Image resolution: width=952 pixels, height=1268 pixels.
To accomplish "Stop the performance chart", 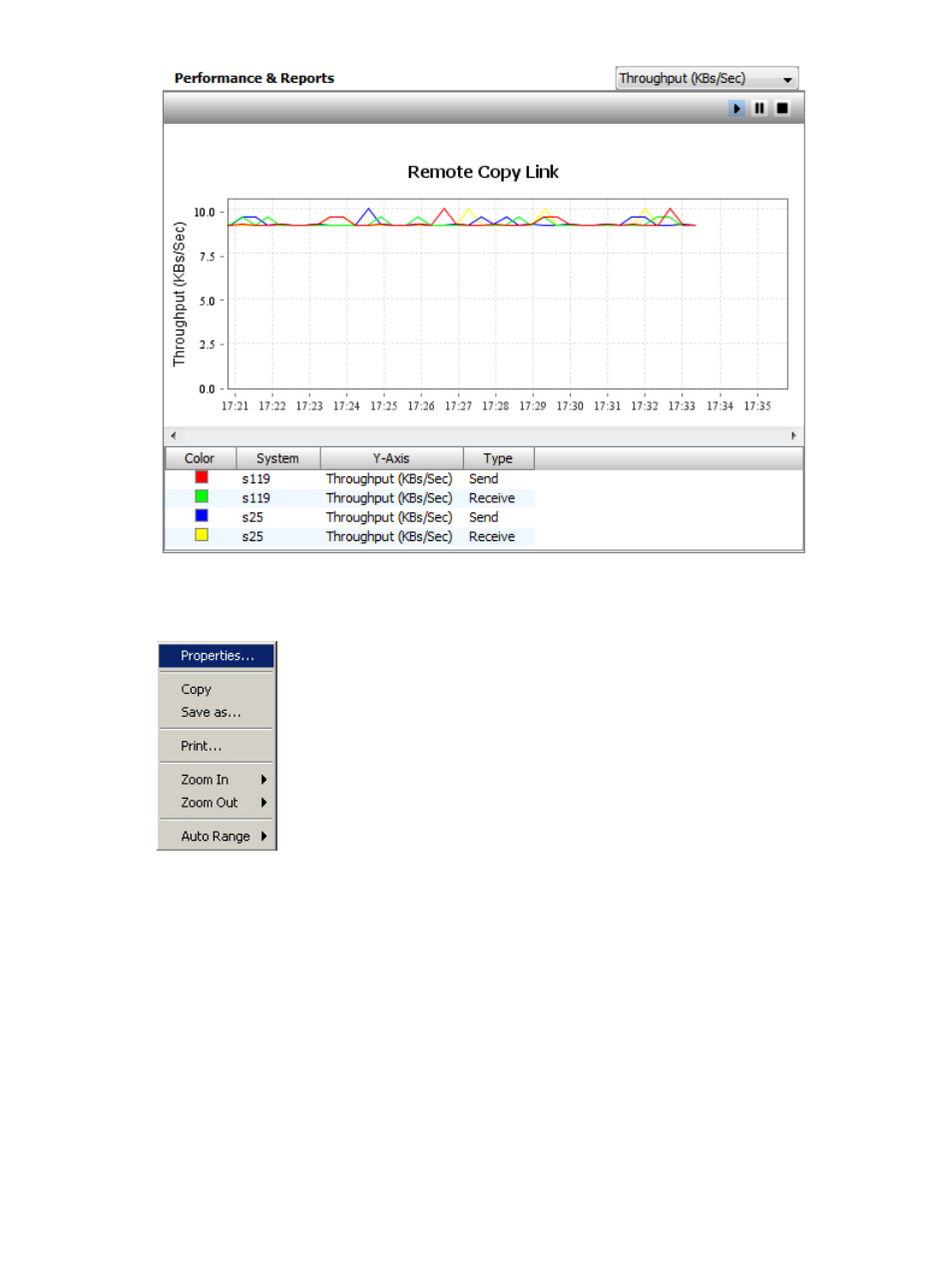I will click(x=782, y=108).
